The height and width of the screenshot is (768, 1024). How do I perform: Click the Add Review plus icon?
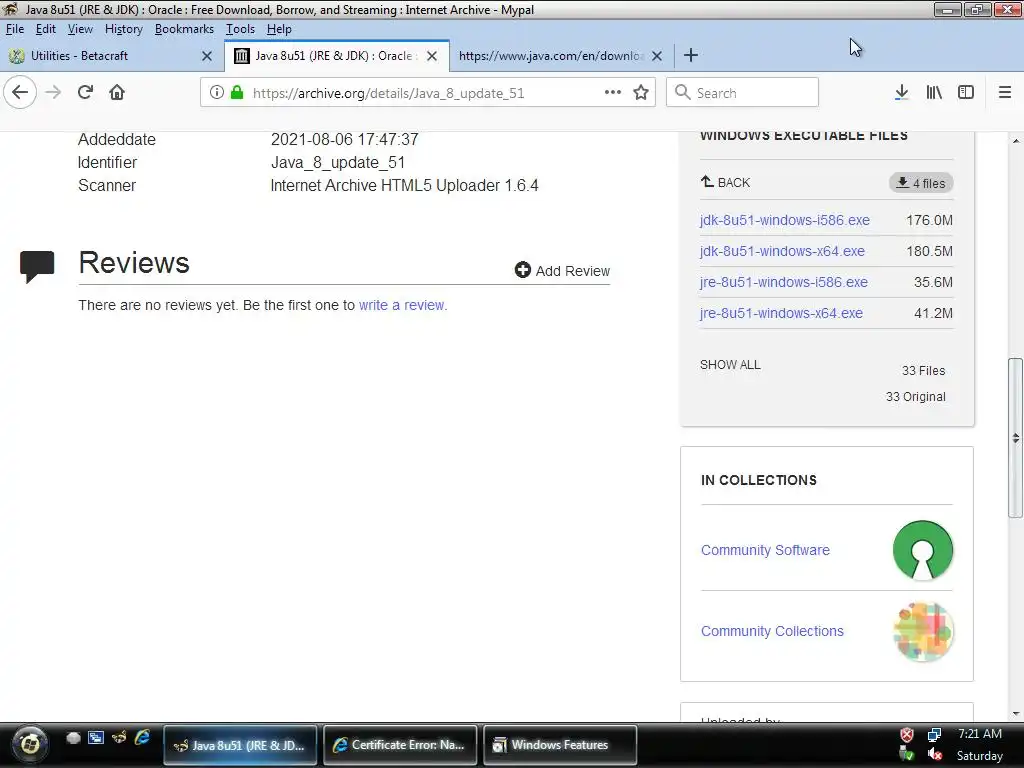522,270
